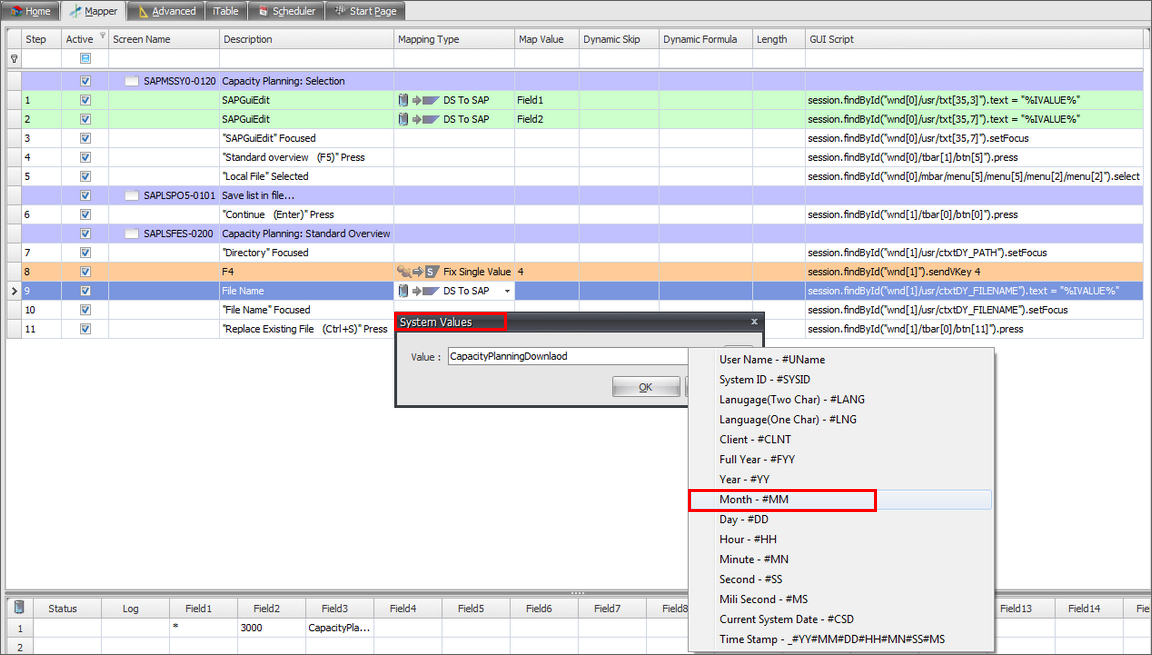Click the Dynamic Formula column header

705,39
